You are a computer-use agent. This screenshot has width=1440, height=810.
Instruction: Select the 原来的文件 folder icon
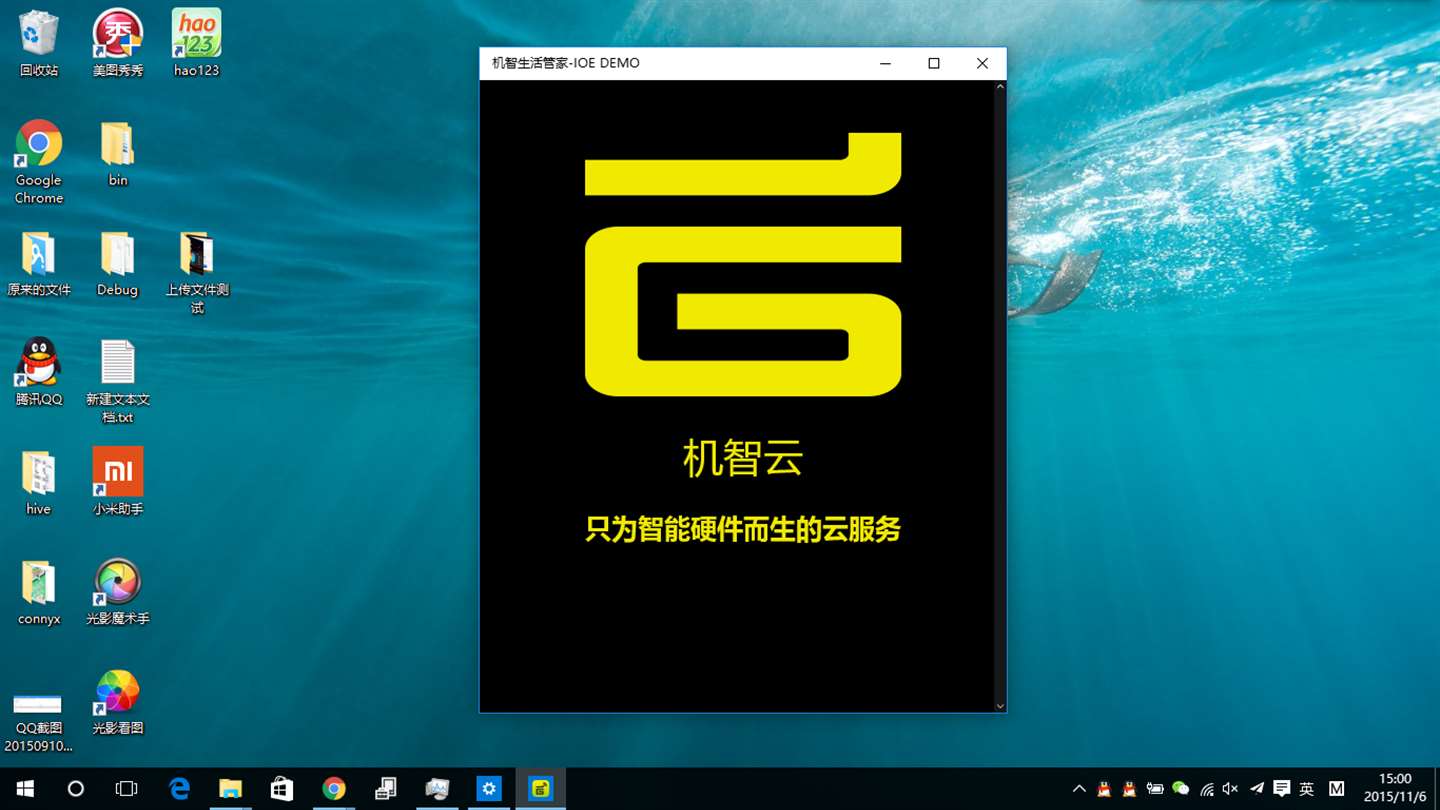point(39,264)
